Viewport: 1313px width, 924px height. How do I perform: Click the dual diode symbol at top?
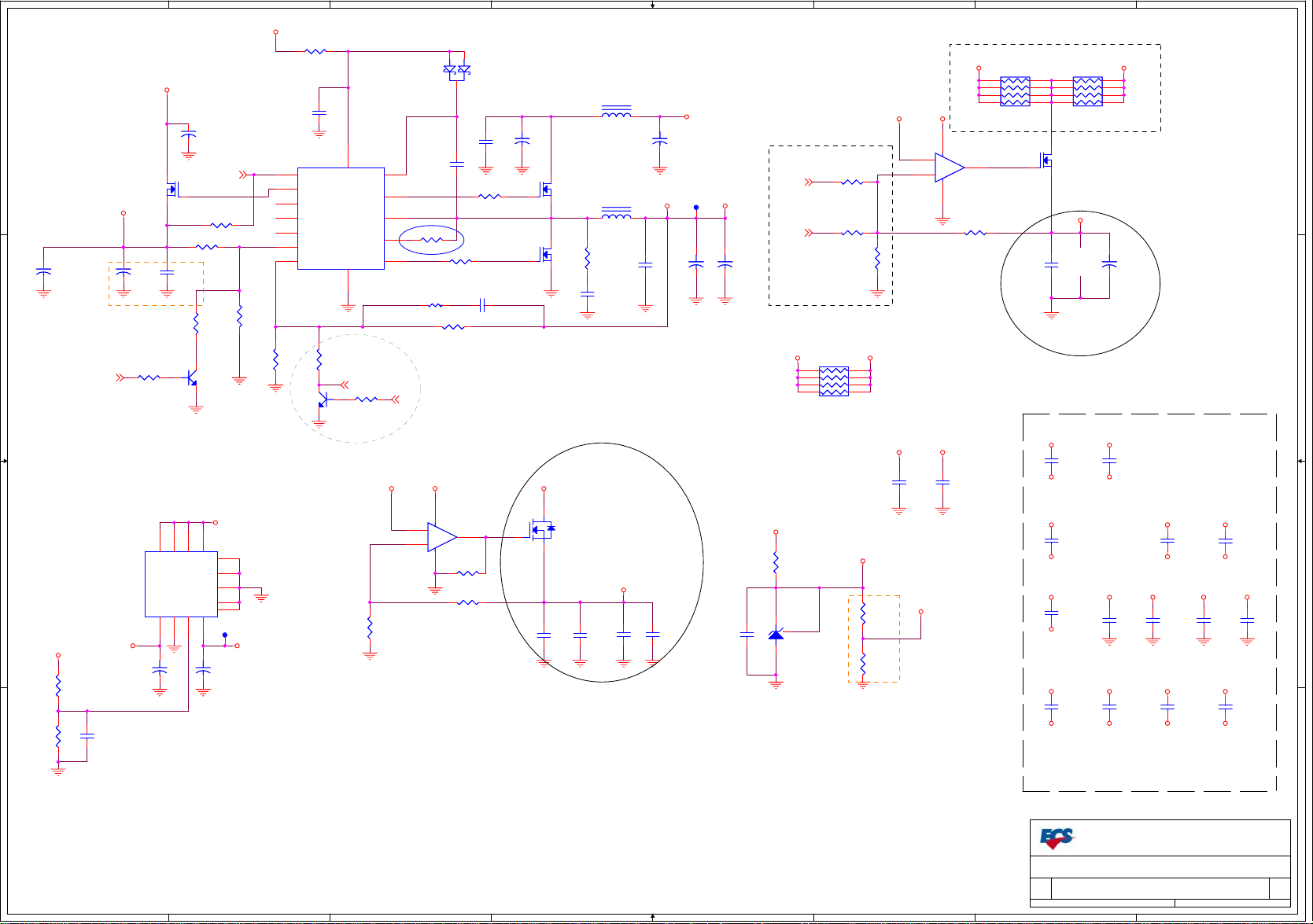(456, 72)
